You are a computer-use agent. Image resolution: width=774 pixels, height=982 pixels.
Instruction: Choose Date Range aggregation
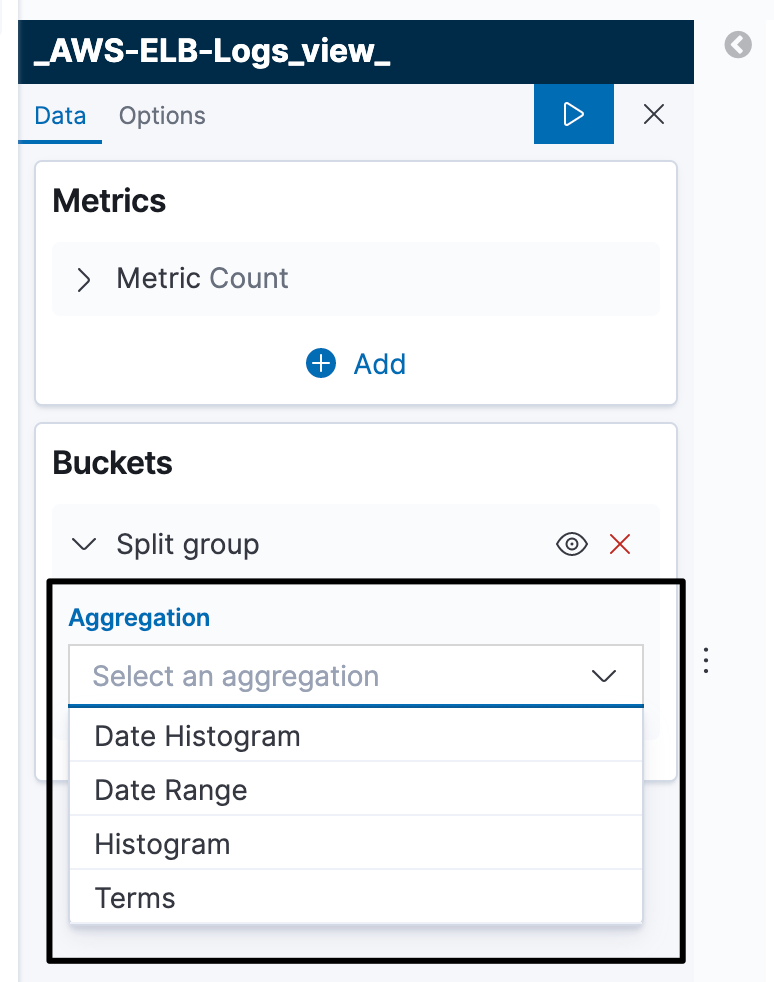click(356, 790)
